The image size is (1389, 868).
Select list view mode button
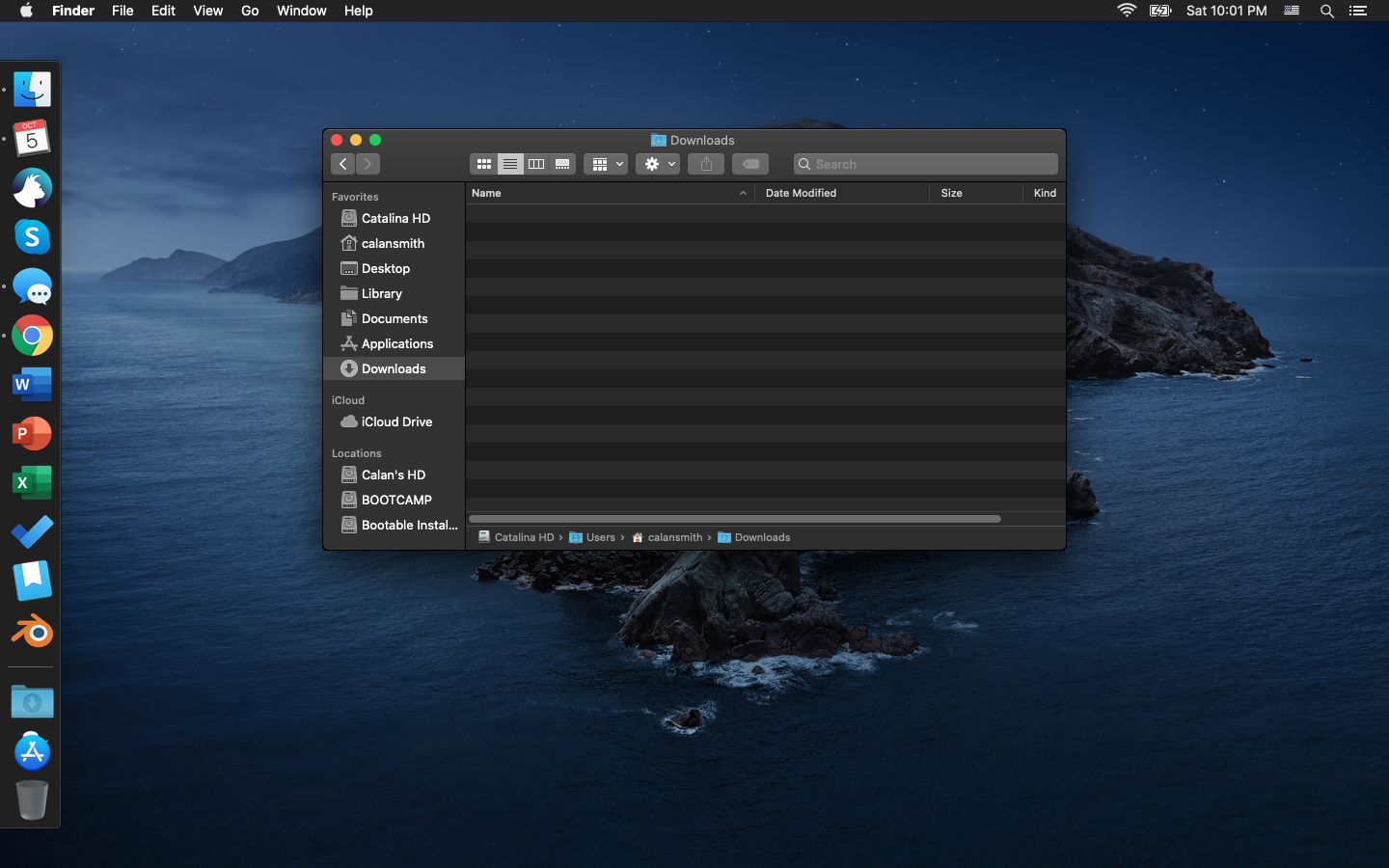(510, 164)
